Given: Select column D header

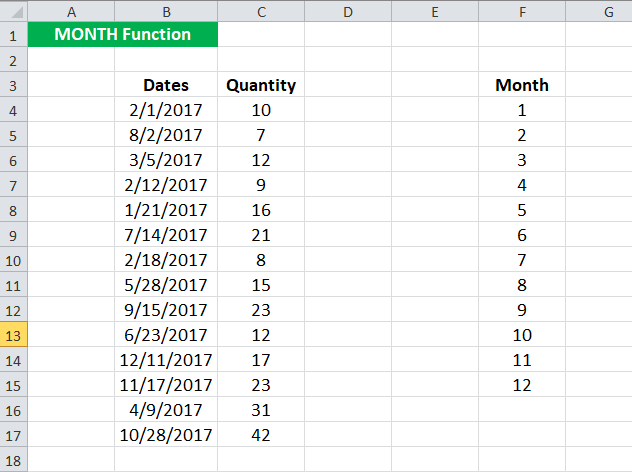Looking at the screenshot, I should pyautogui.click(x=348, y=12).
